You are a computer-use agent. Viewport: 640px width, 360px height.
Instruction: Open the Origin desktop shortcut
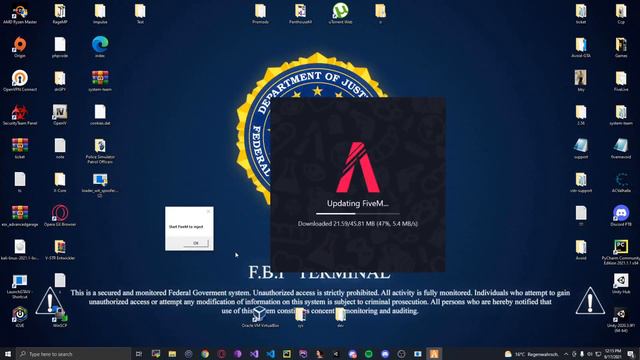click(x=20, y=47)
